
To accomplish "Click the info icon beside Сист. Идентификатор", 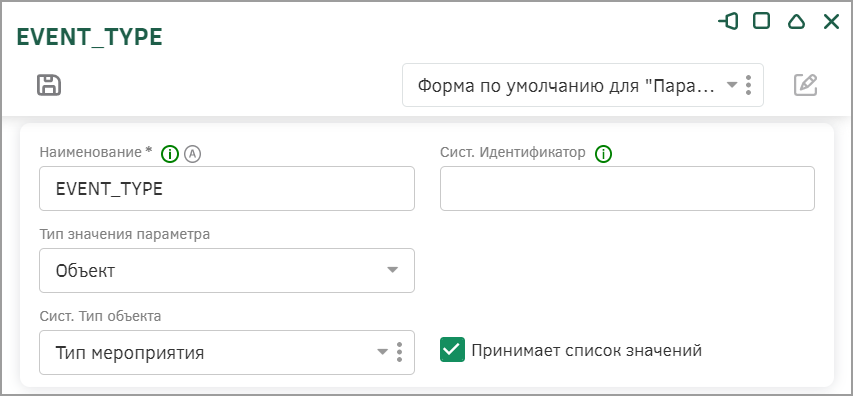I will tap(603, 154).
